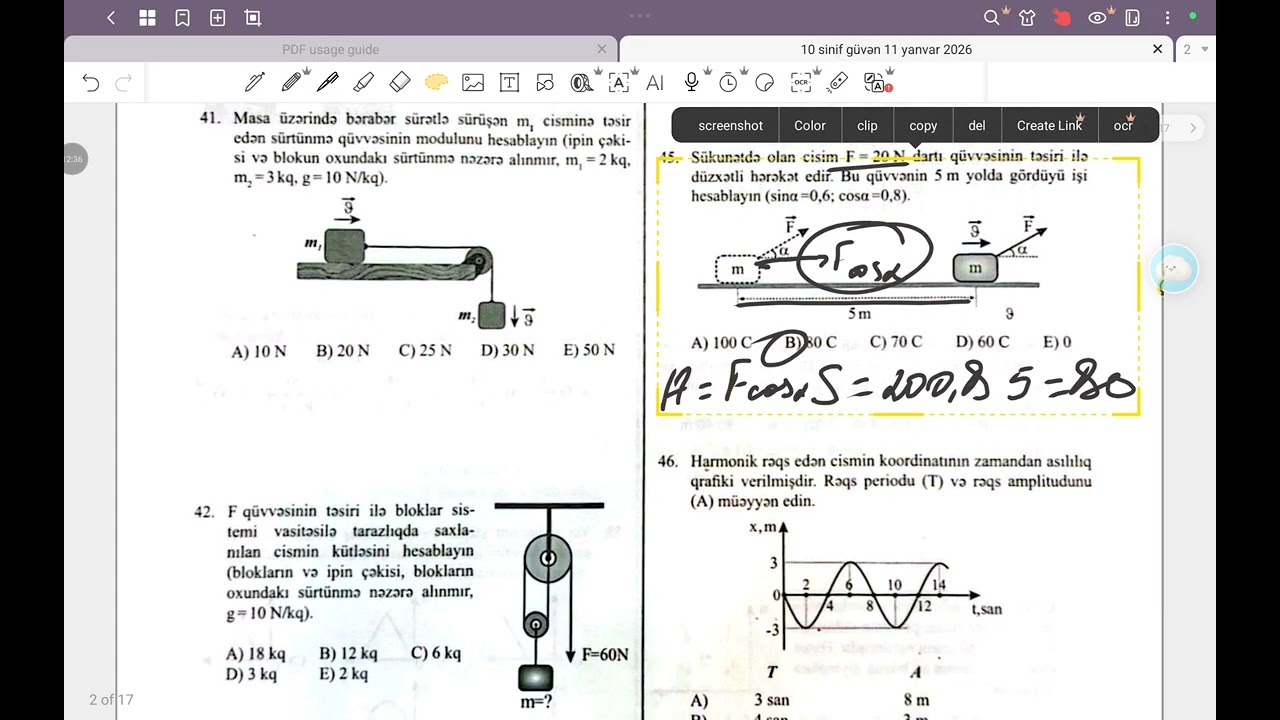The image size is (1280, 720).
Task: Select the laser pointer tool
Action: pyautogui.click(x=837, y=83)
